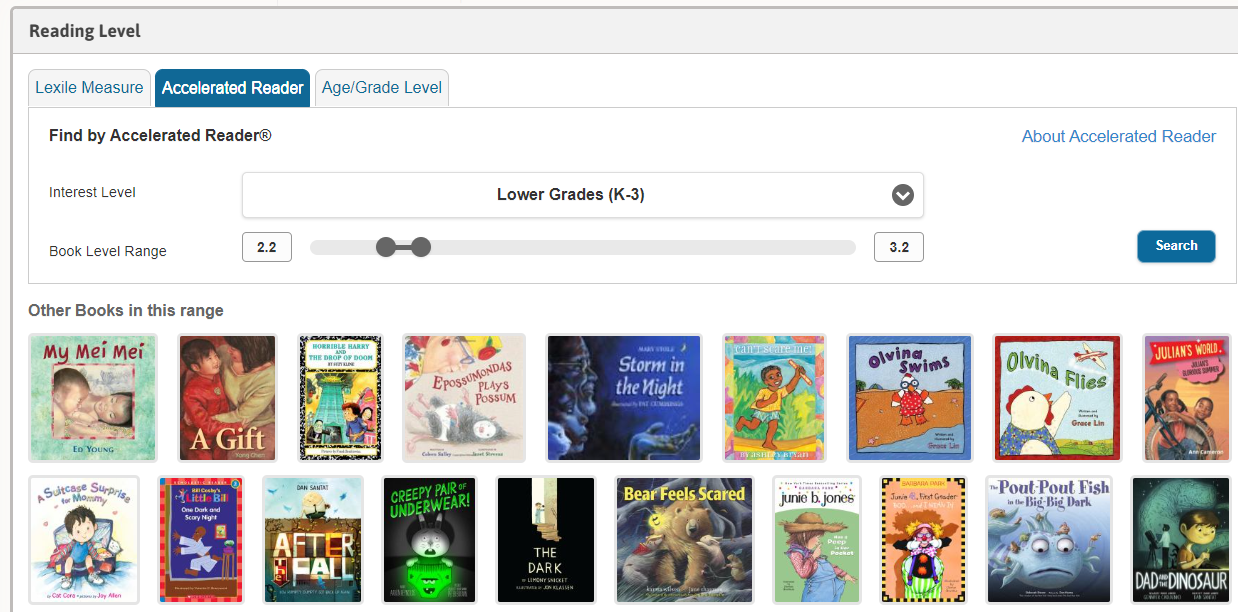Select the Accelerated Reader tab
The image size is (1238, 612).
pyautogui.click(x=232, y=88)
